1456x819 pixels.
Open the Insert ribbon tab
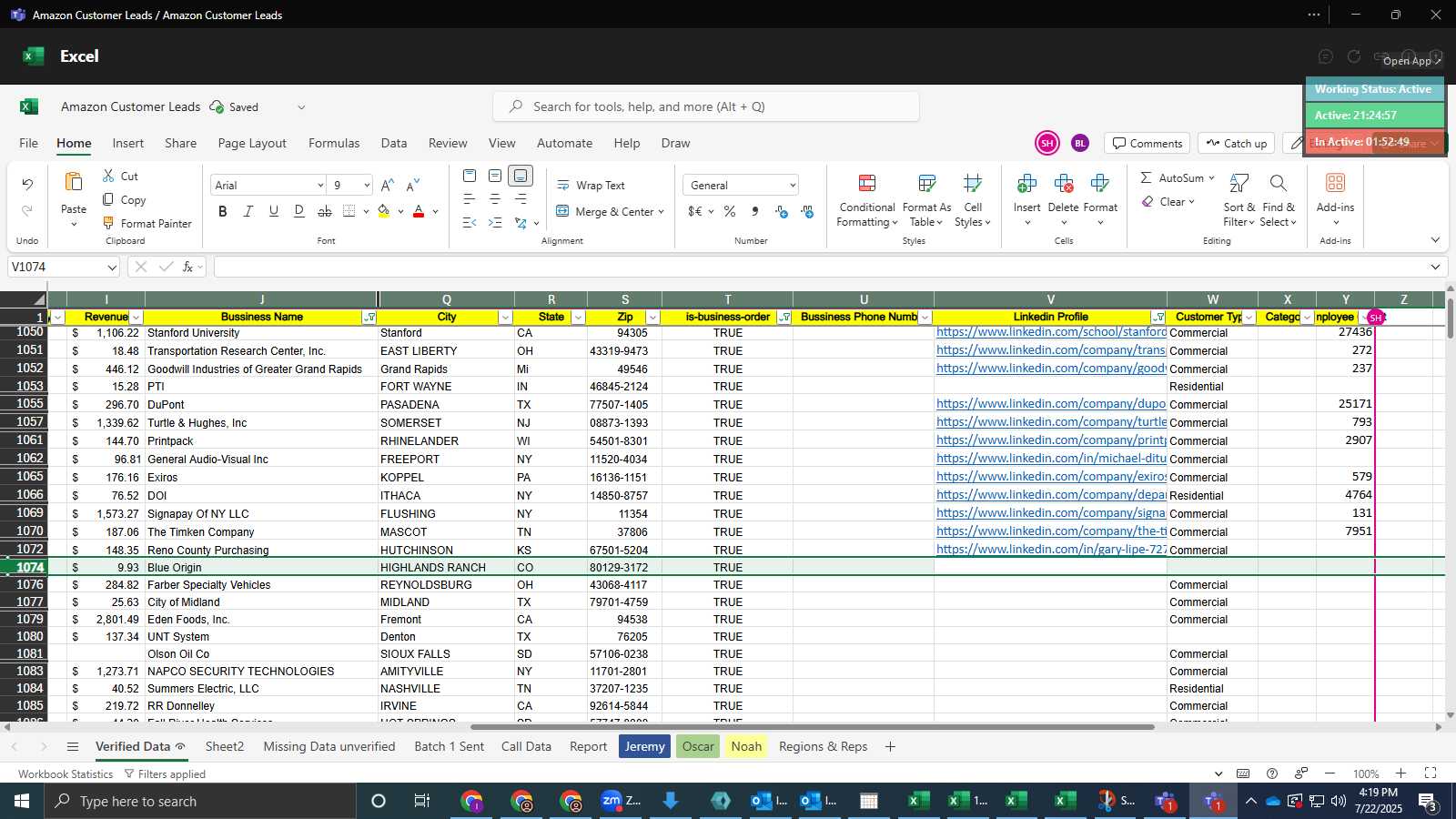click(128, 143)
